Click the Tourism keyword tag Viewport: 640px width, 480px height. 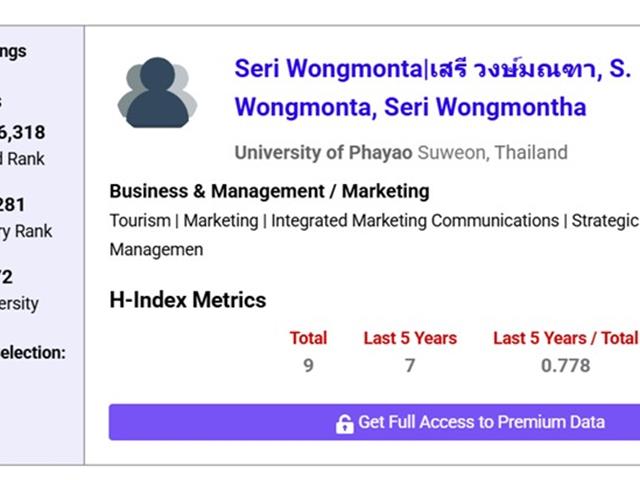tap(140, 221)
